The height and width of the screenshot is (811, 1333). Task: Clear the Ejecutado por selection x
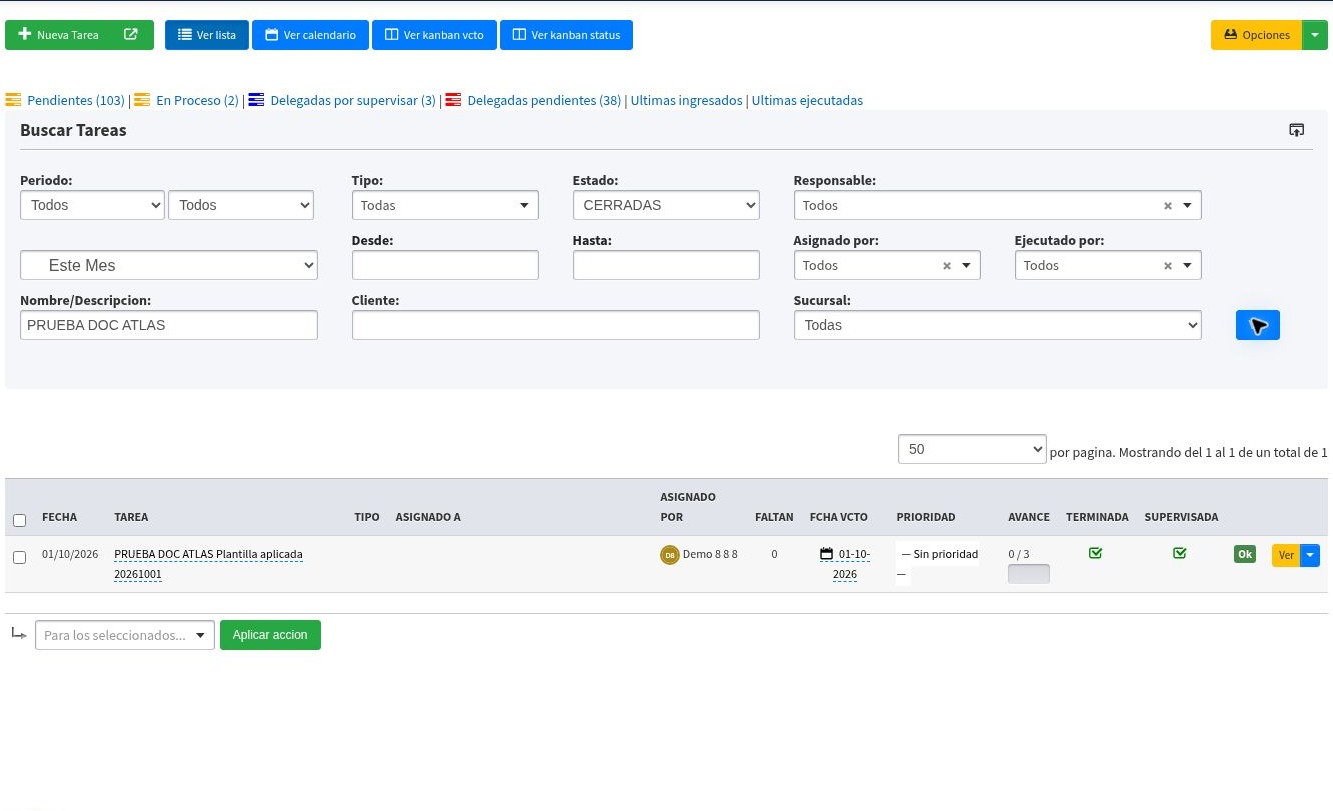click(1167, 266)
